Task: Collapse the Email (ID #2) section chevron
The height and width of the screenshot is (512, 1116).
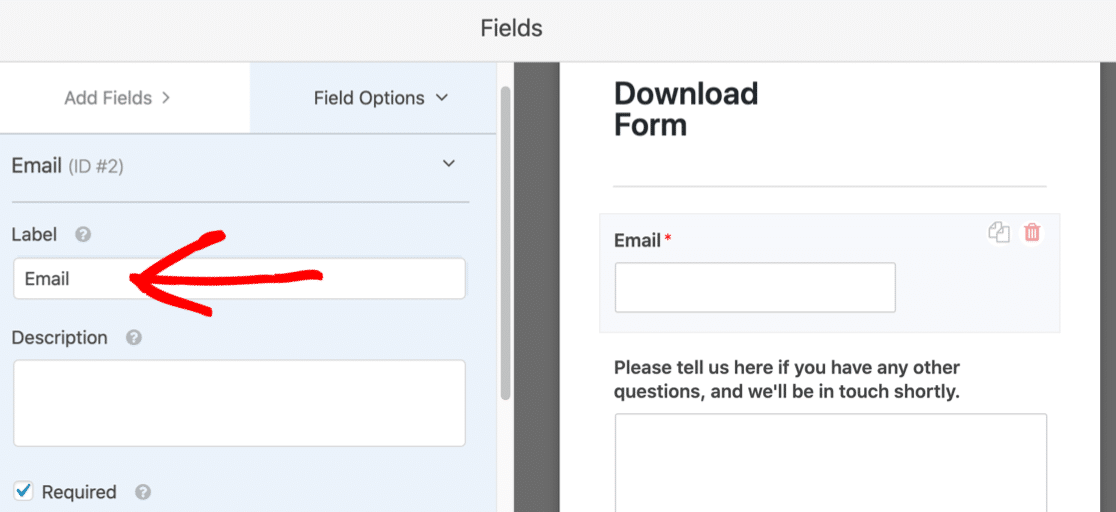Action: [449, 164]
